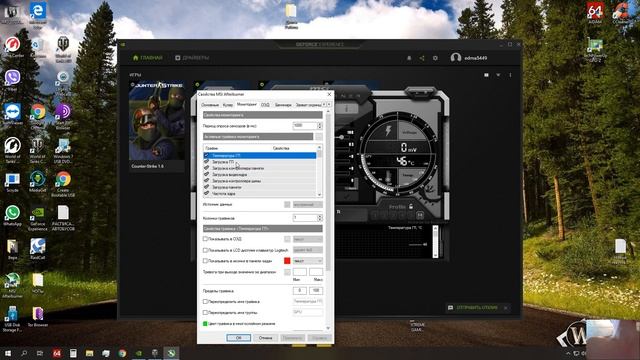Viewport: 640px width, 360px height.
Task: Click the grid view icon in GeForce Experience
Action: (x=486, y=75)
